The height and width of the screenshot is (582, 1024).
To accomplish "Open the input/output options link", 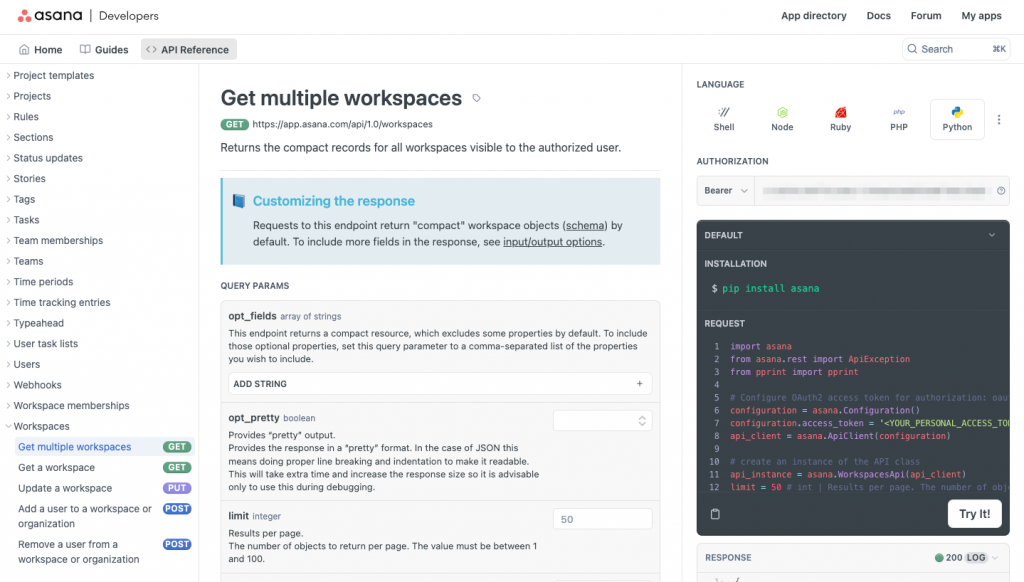I will [552, 242].
